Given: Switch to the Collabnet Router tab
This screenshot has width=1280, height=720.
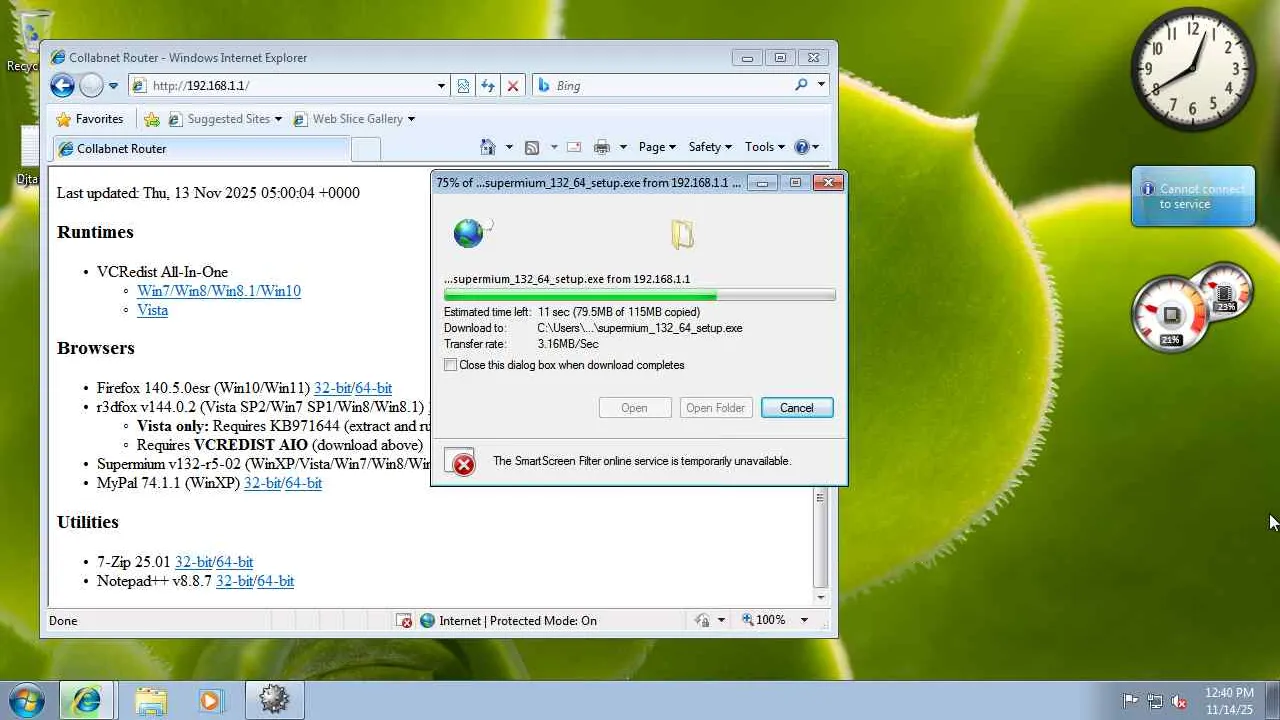Looking at the screenshot, I should click(x=201, y=149).
